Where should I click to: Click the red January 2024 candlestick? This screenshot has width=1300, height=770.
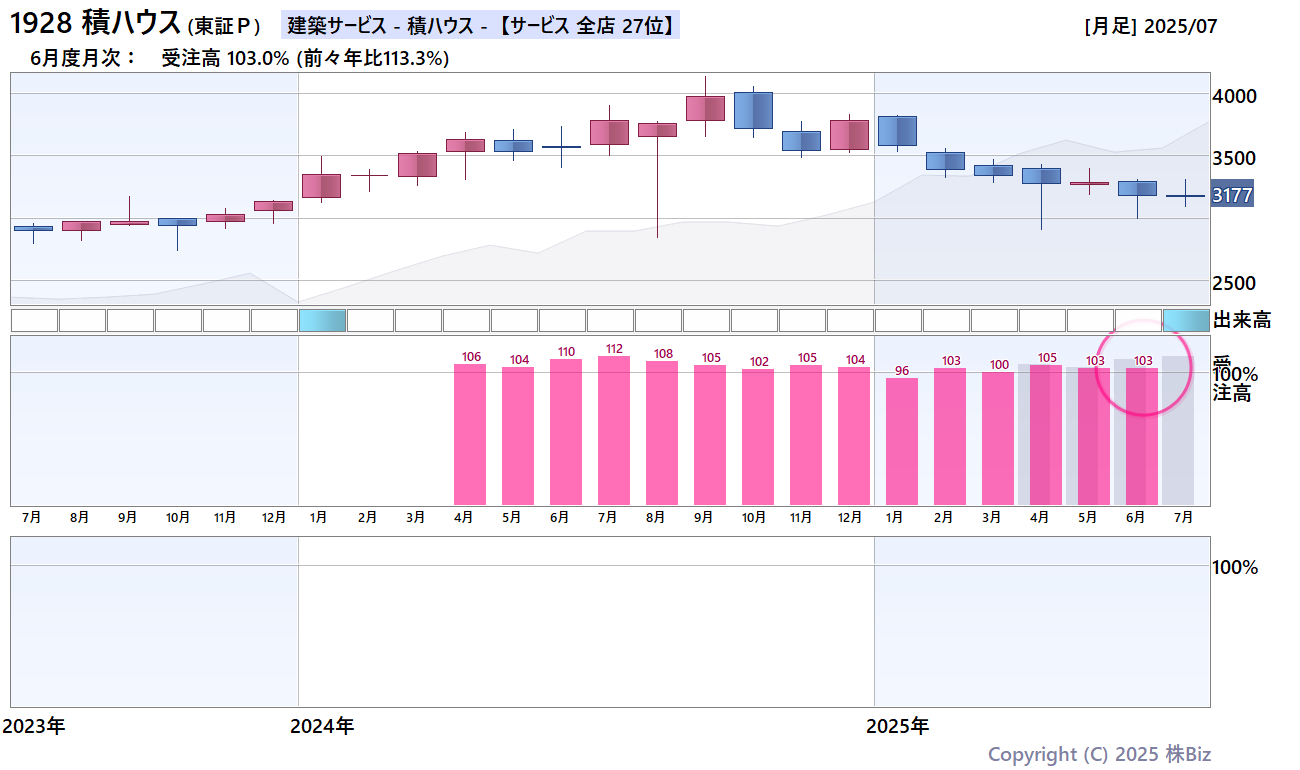coord(321,185)
